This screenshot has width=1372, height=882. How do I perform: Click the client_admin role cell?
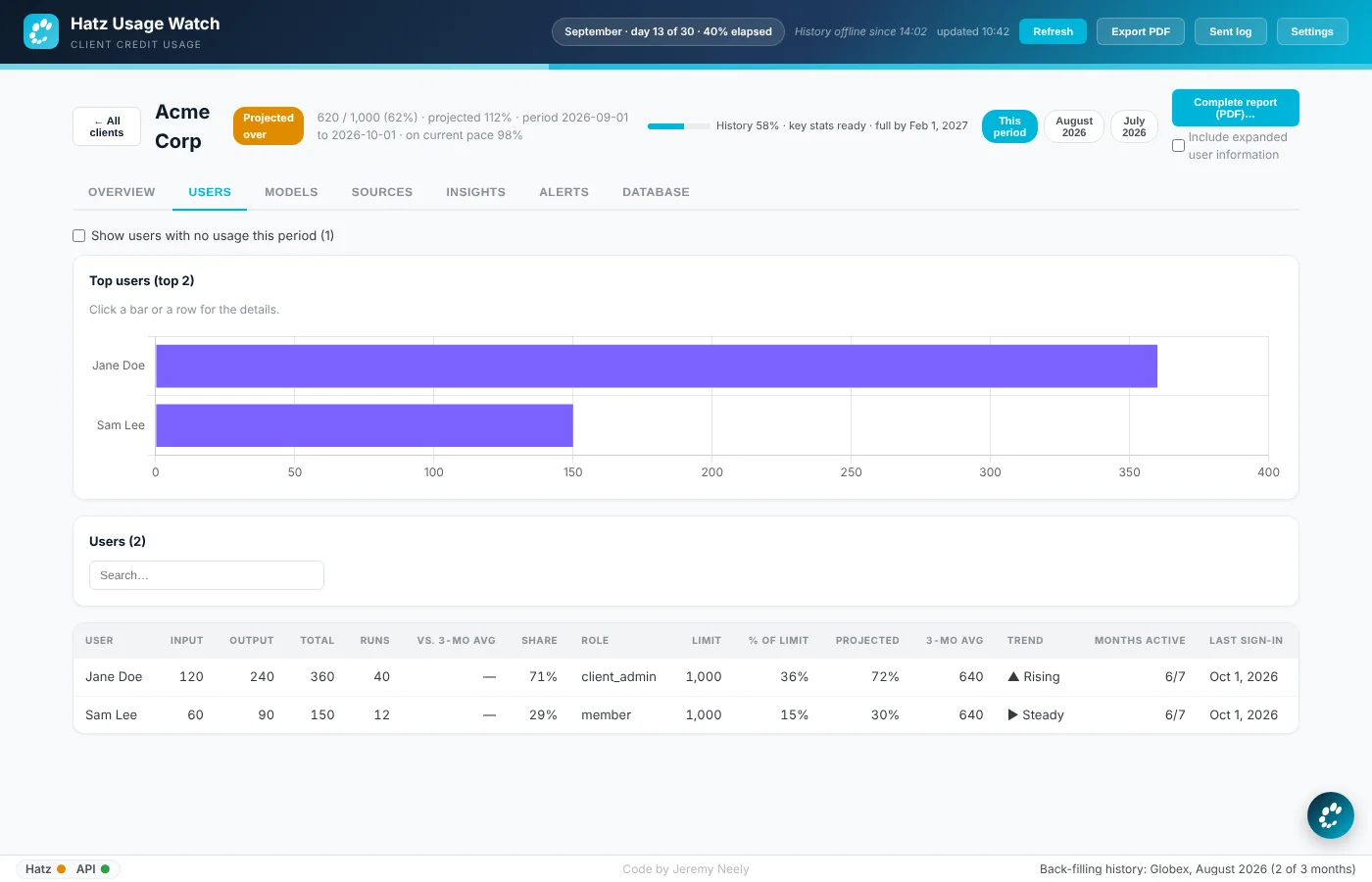[x=618, y=676]
